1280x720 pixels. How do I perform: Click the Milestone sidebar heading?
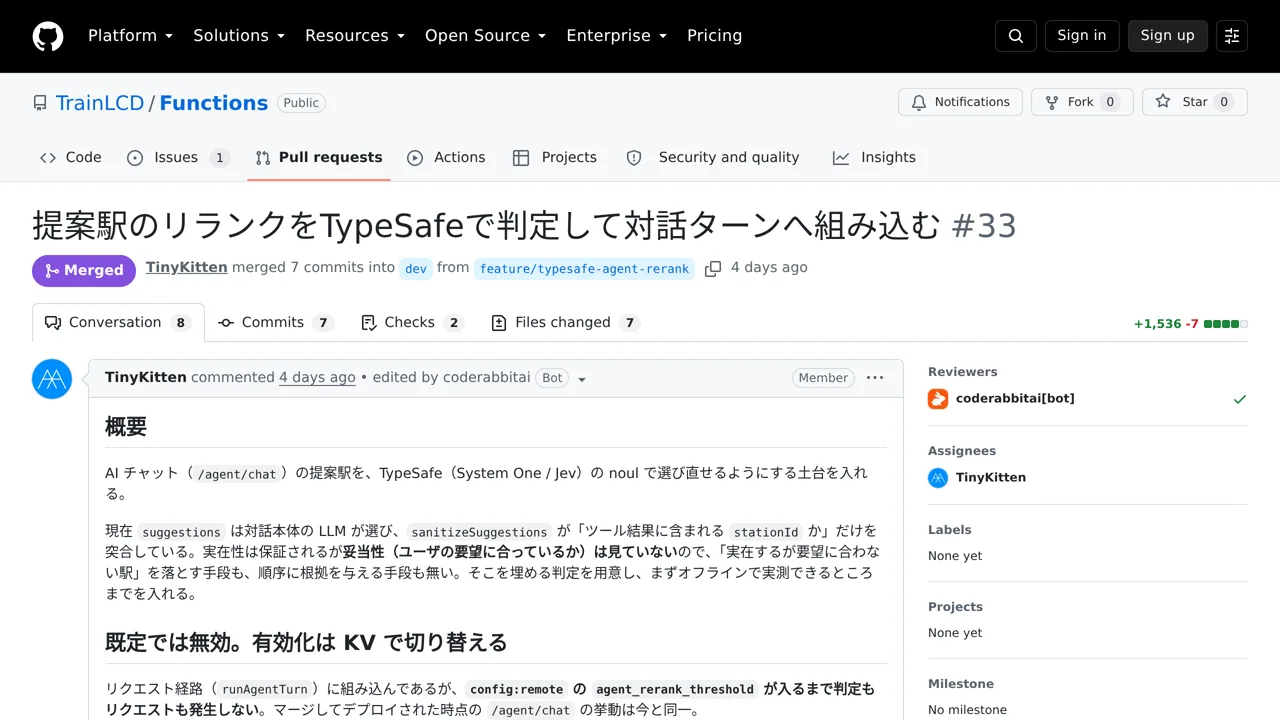click(961, 684)
